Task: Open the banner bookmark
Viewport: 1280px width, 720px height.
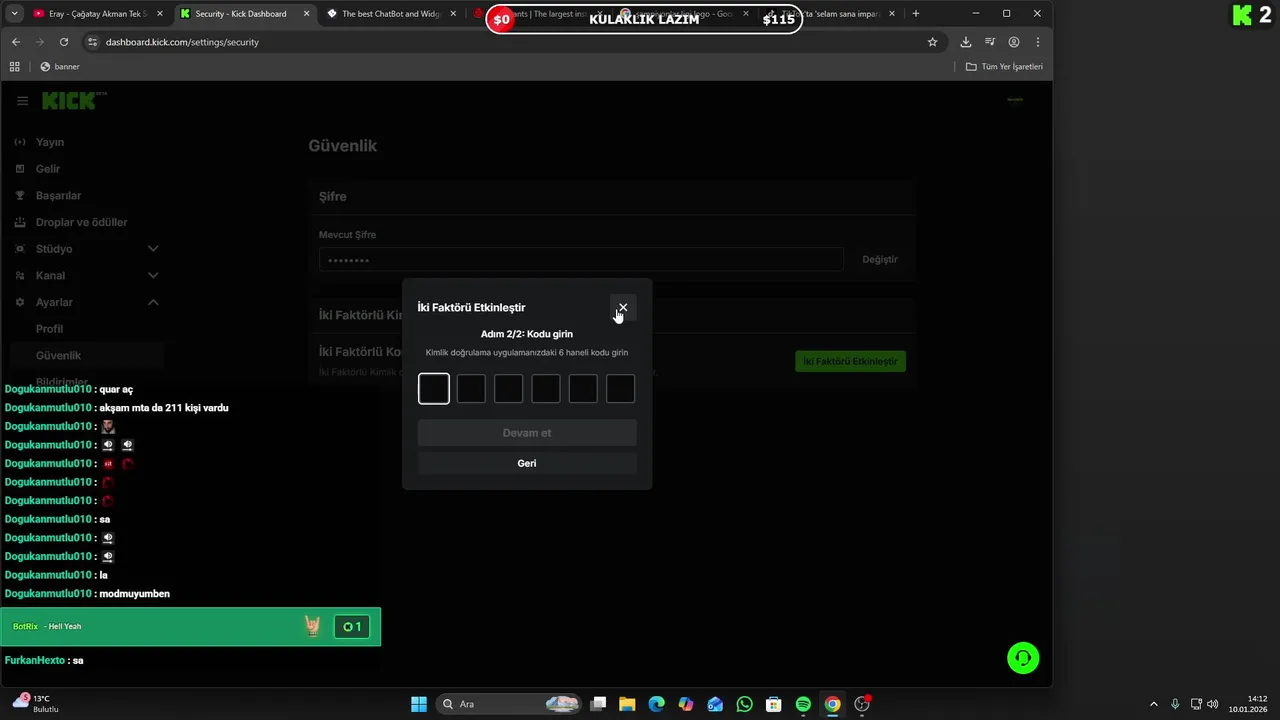Action: [60, 67]
